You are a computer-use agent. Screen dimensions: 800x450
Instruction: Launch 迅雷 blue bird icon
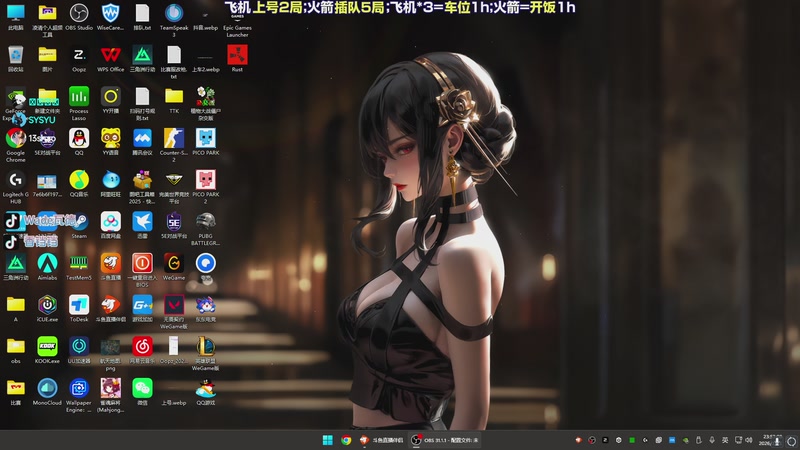(x=142, y=222)
